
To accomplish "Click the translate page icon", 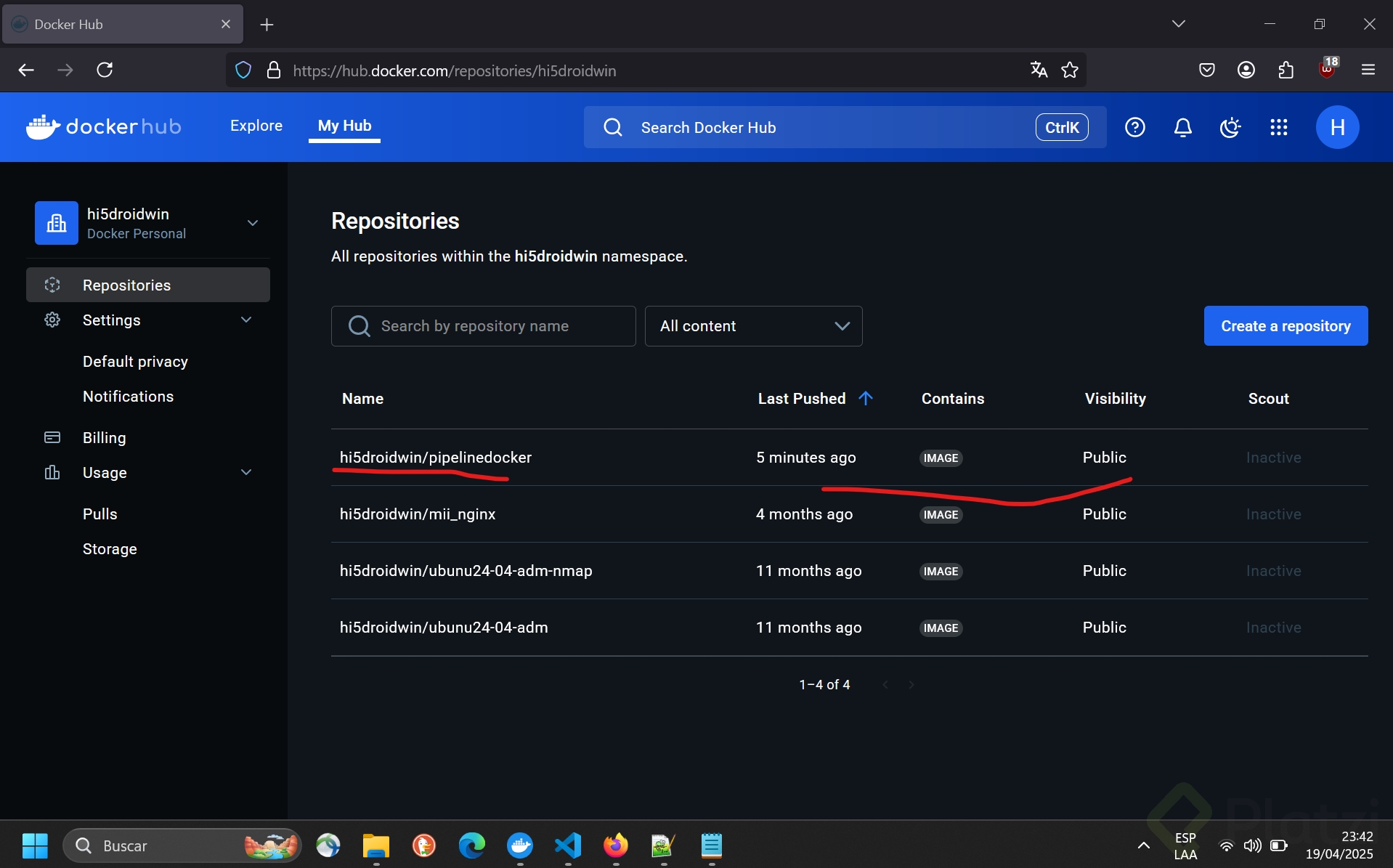I will [1039, 70].
